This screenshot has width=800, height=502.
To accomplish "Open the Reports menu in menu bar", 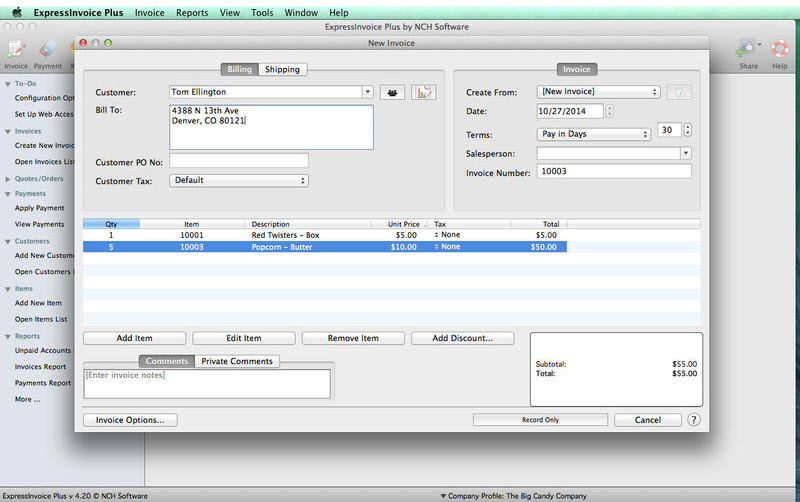I will point(192,13).
